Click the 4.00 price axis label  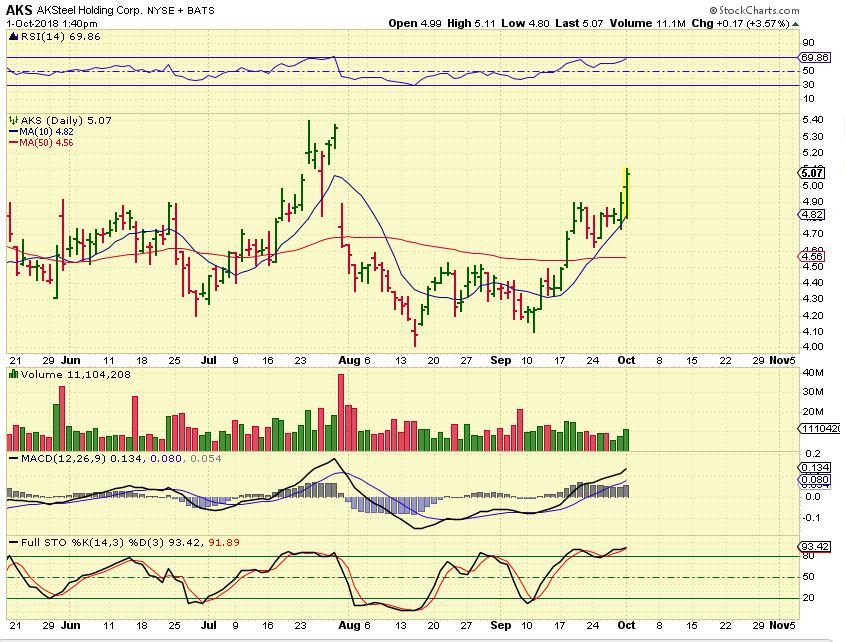(813, 347)
